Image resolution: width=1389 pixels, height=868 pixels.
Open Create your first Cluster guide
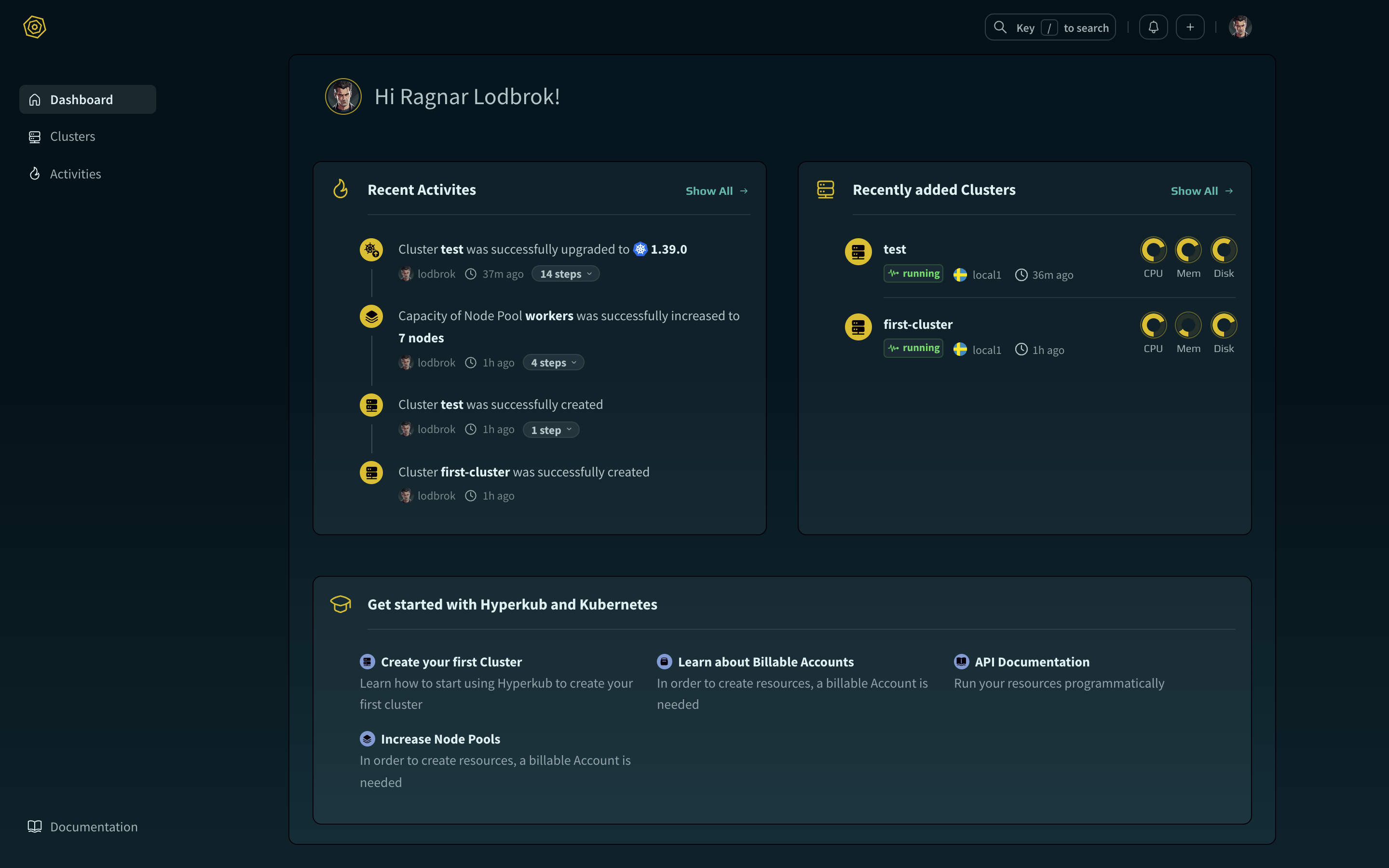coord(451,661)
